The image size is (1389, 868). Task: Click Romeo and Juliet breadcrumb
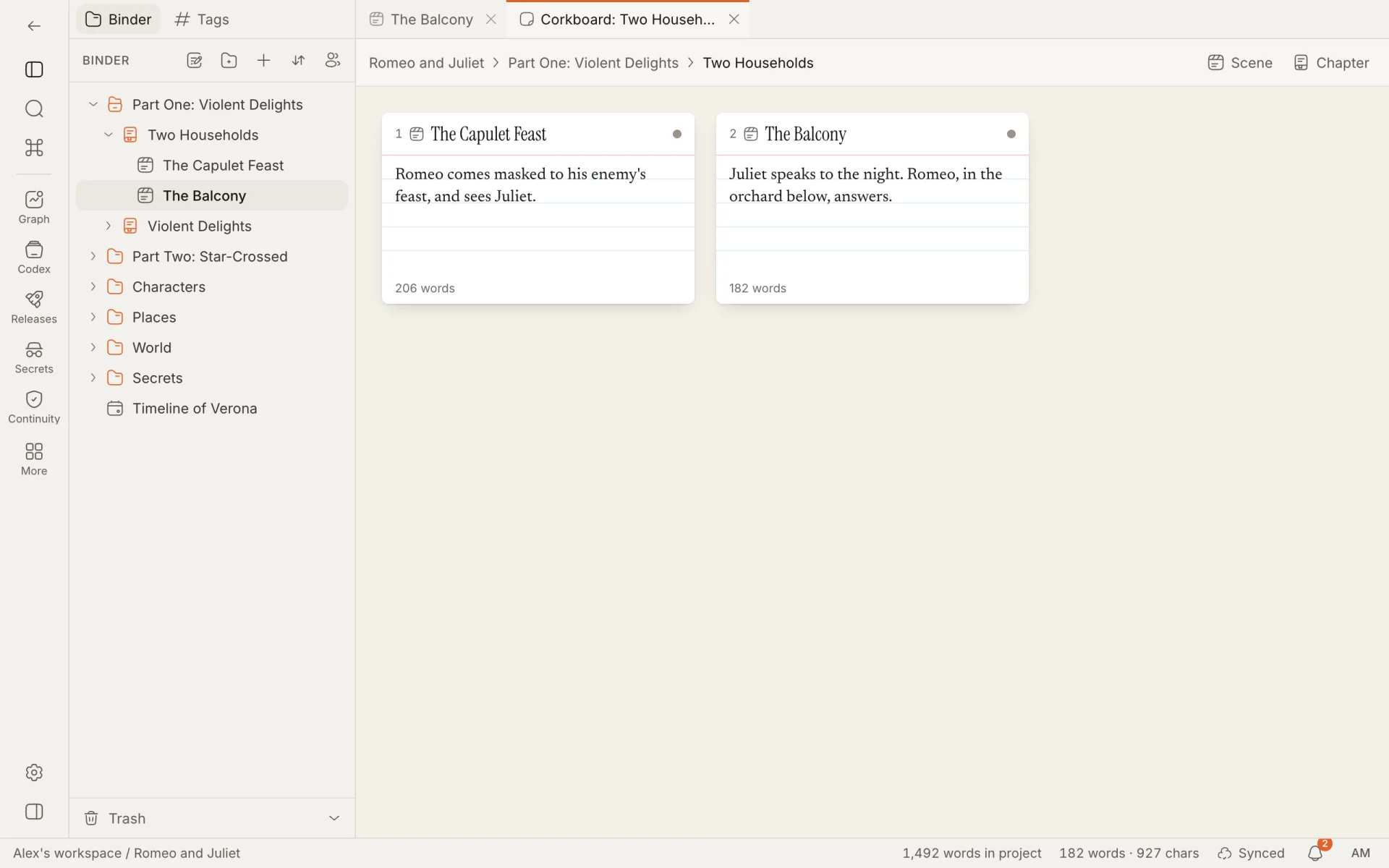pyautogui.click(x=426, y=63)
